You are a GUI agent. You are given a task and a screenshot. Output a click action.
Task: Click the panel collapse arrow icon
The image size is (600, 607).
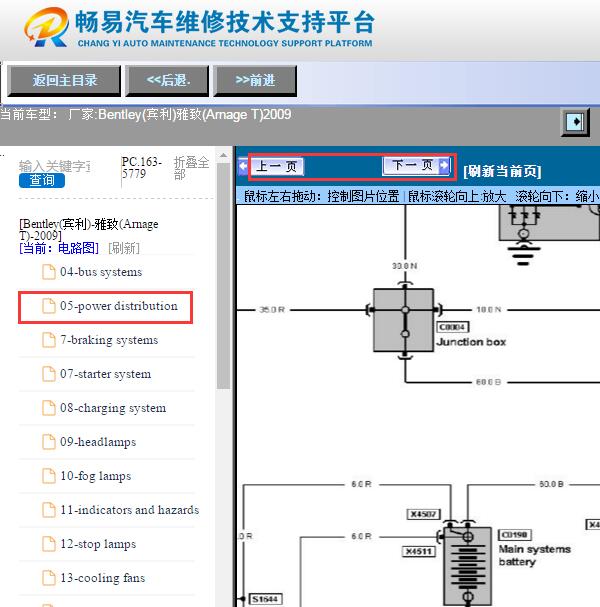click(576, 122)
